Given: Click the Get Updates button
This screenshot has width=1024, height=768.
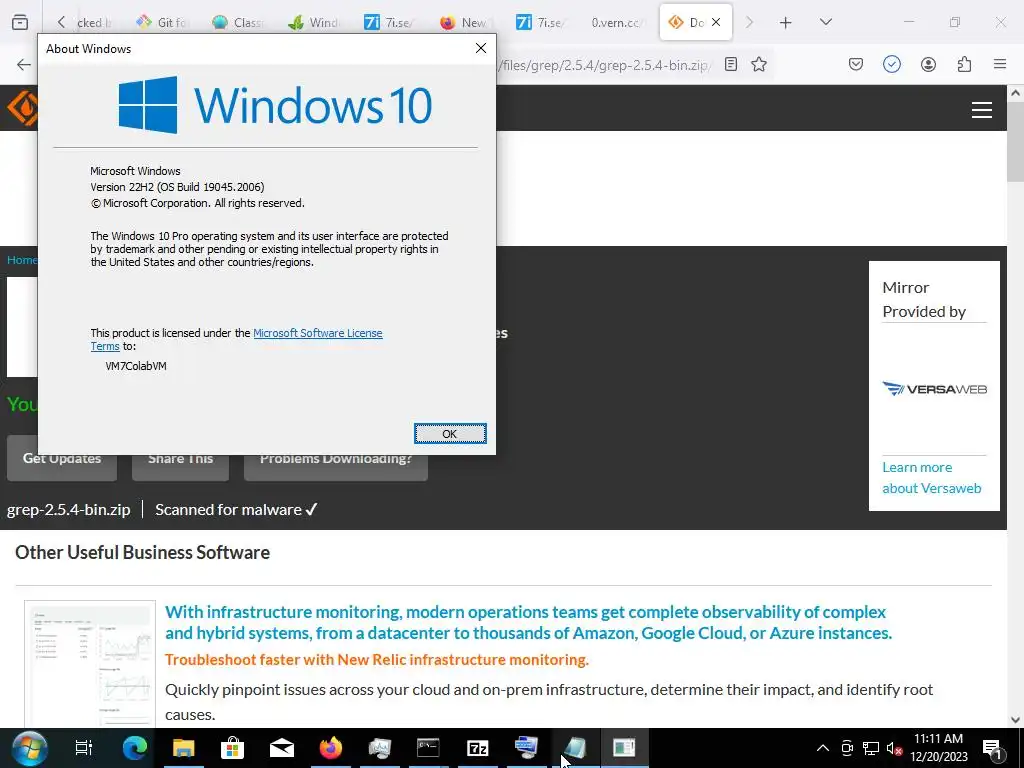Looking at the screenshot, I should [62, 458].
